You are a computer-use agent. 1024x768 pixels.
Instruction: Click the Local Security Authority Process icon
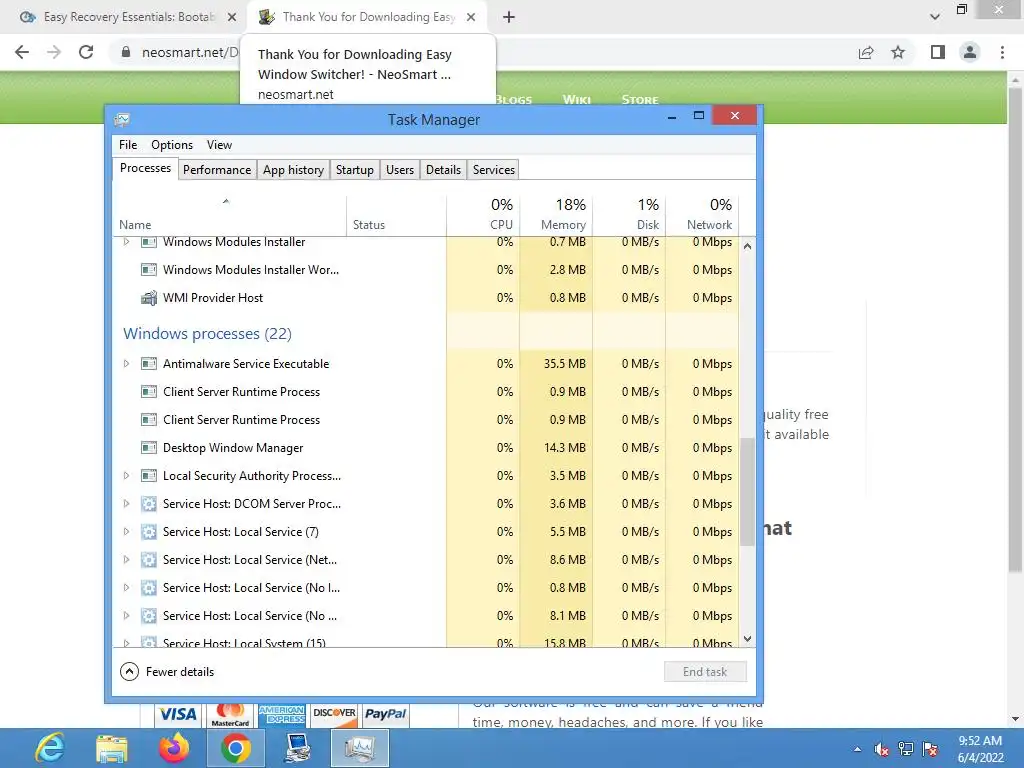149,476
